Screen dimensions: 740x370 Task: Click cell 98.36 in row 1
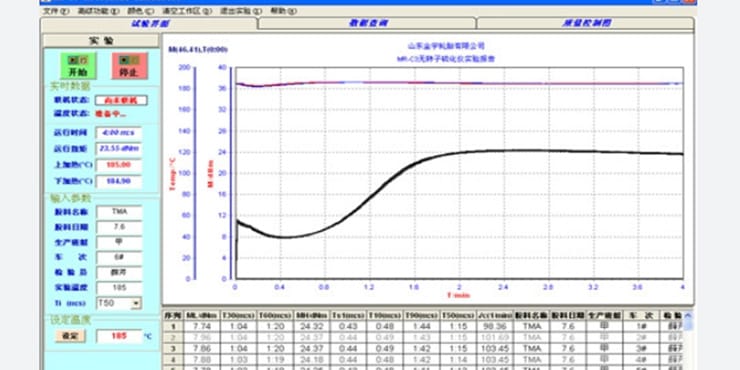tap(495, 326)
